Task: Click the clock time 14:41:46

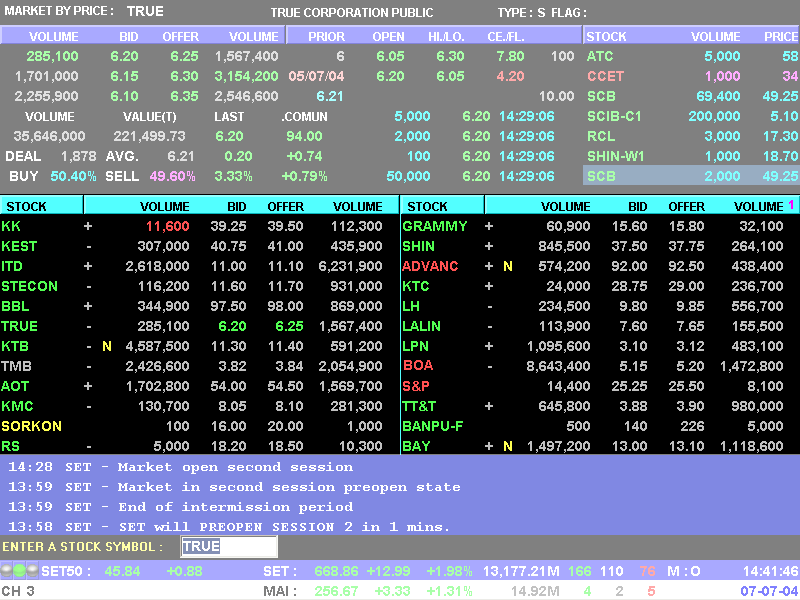Action: click(x=770, y=571)
